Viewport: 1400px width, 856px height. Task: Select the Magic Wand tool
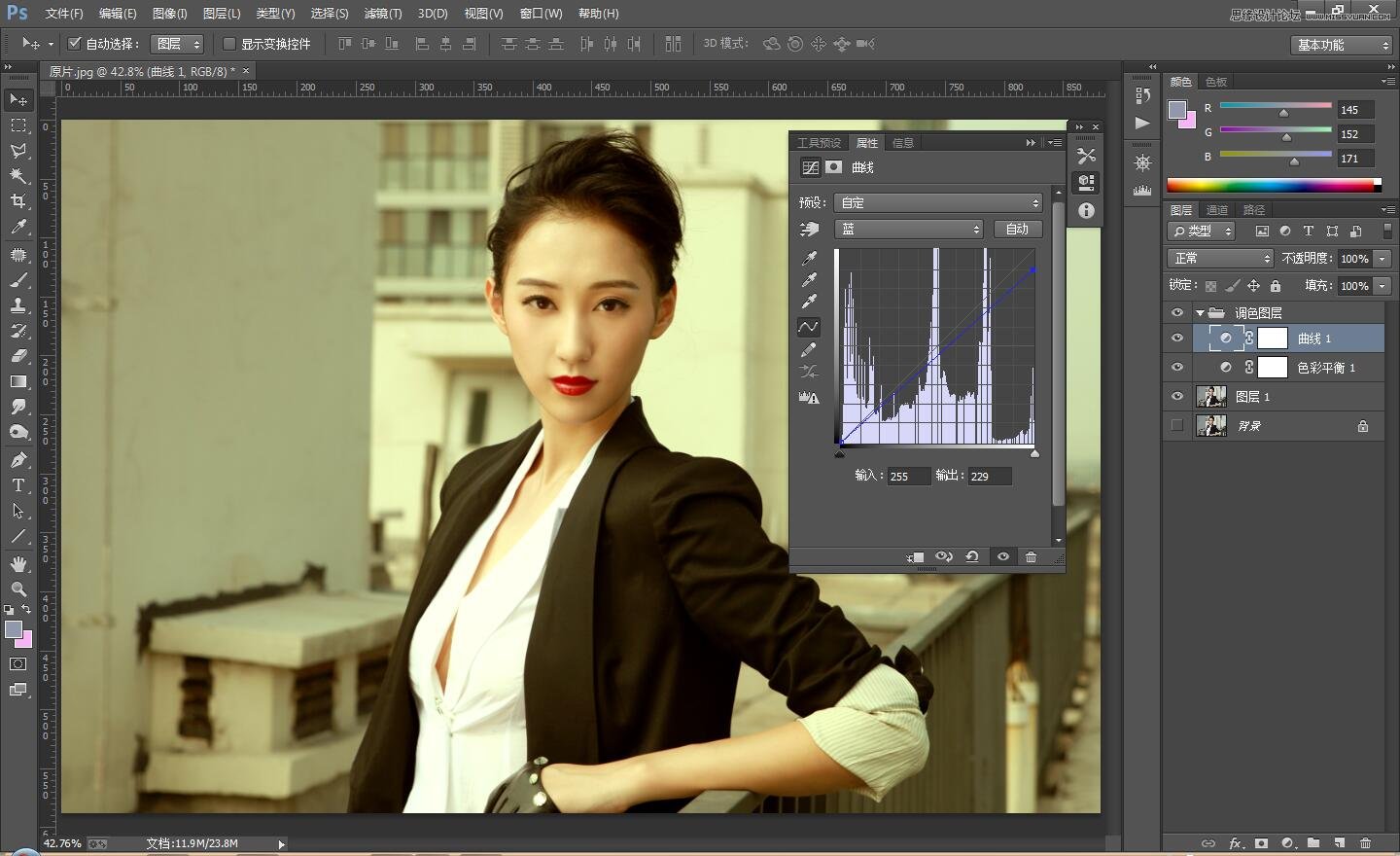[18, 176]
